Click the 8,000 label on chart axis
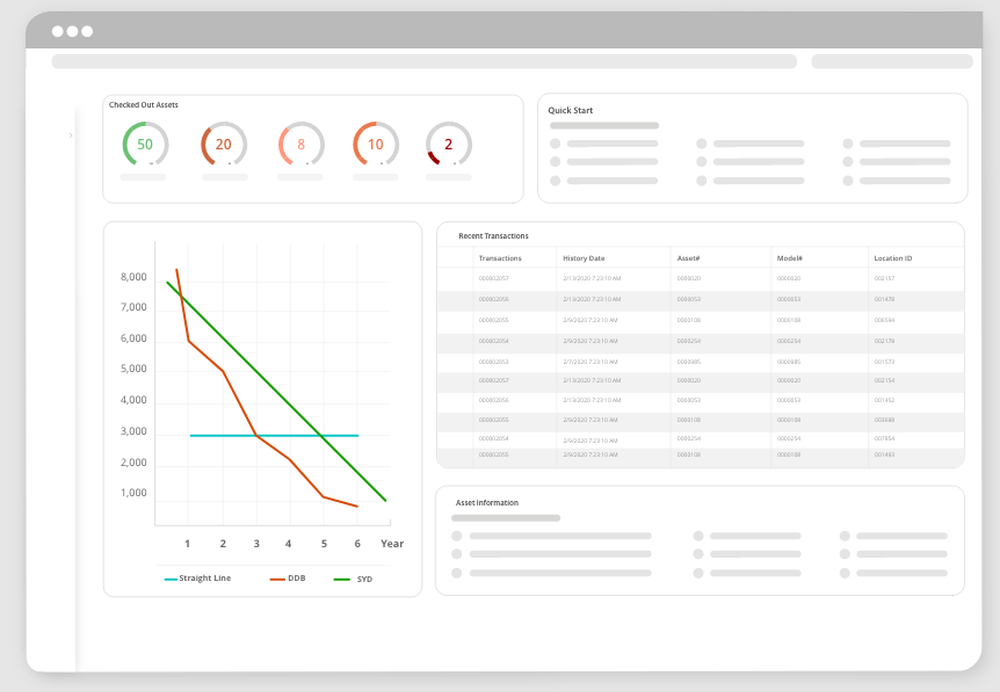 (133, 277)
